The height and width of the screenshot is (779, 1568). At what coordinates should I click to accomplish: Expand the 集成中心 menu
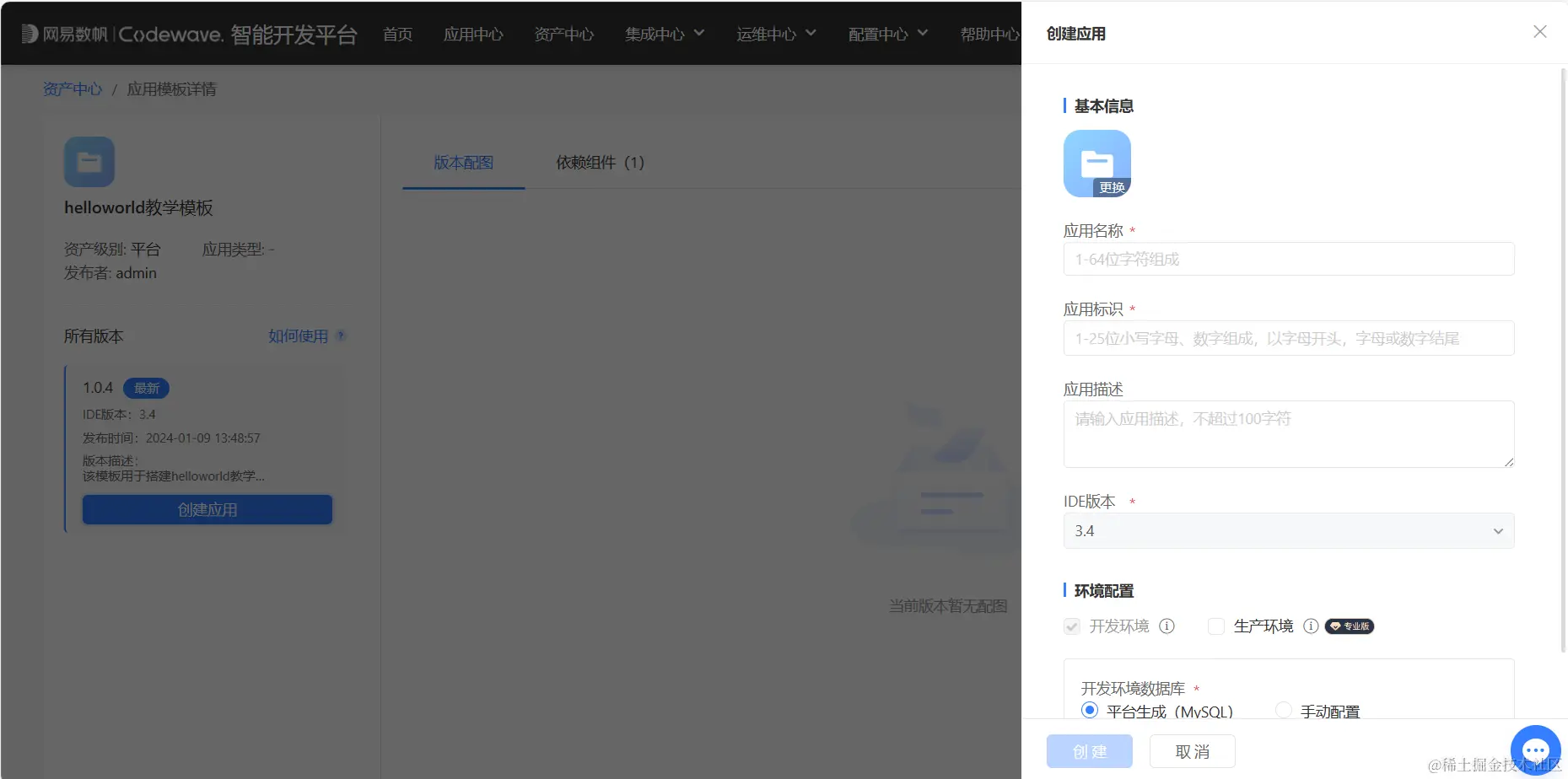click(x=665, y=34)
